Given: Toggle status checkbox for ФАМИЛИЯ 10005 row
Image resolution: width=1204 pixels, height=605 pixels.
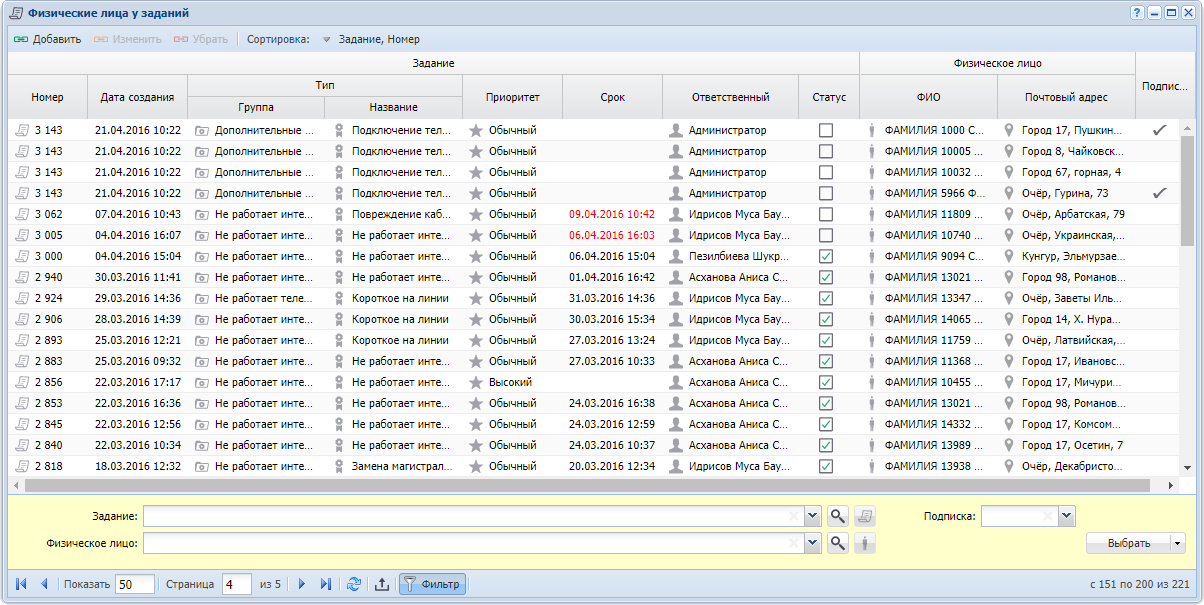Looking at the screenshot, I should coord(826,151).
